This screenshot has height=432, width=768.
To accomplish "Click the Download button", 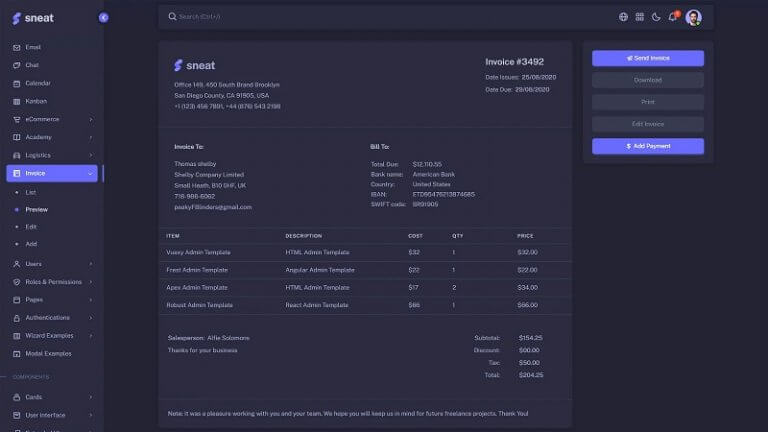I will pyautogui.click(x=647, y=80).
